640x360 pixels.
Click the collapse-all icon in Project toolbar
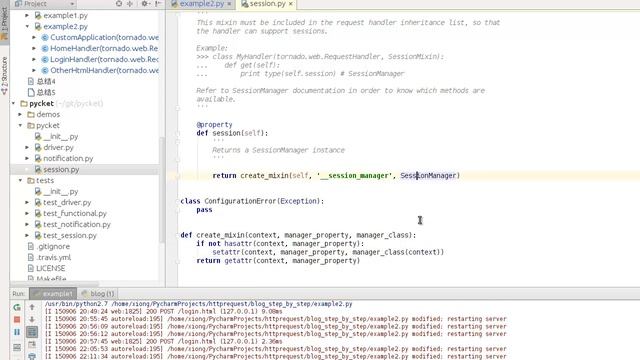tap(130, 4)
